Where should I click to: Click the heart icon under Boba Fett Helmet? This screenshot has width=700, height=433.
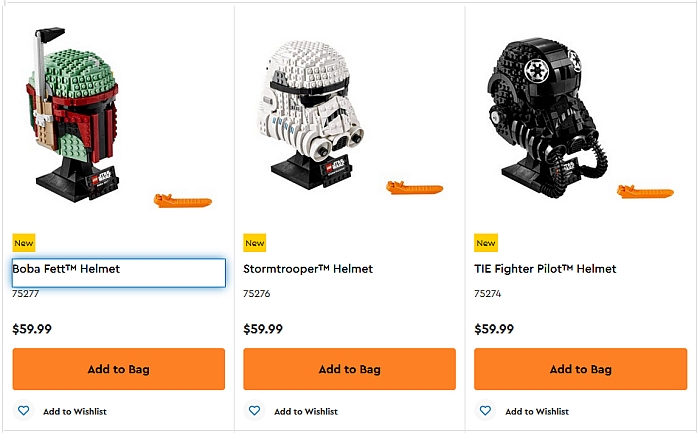pos(23,410)
